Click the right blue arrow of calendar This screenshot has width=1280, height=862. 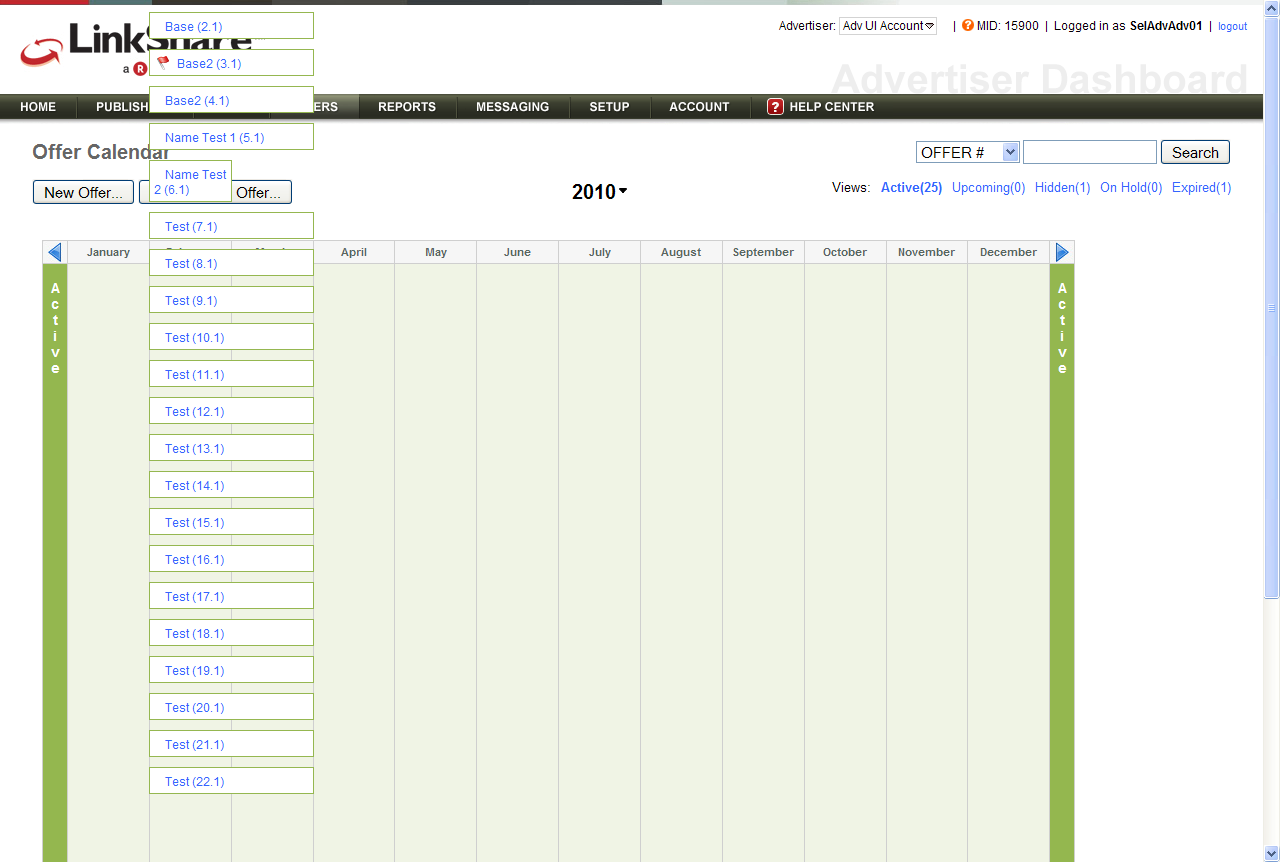tap(1062, 252)
